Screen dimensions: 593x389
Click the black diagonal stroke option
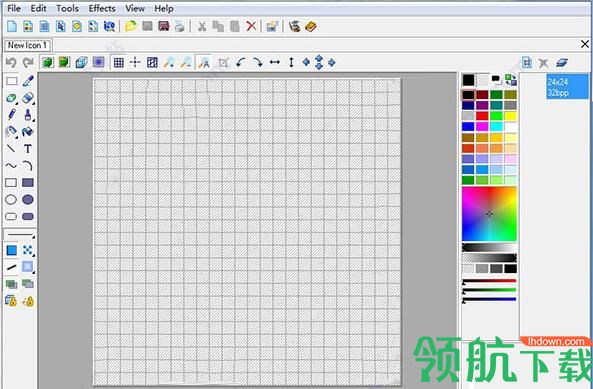(11, 267)
